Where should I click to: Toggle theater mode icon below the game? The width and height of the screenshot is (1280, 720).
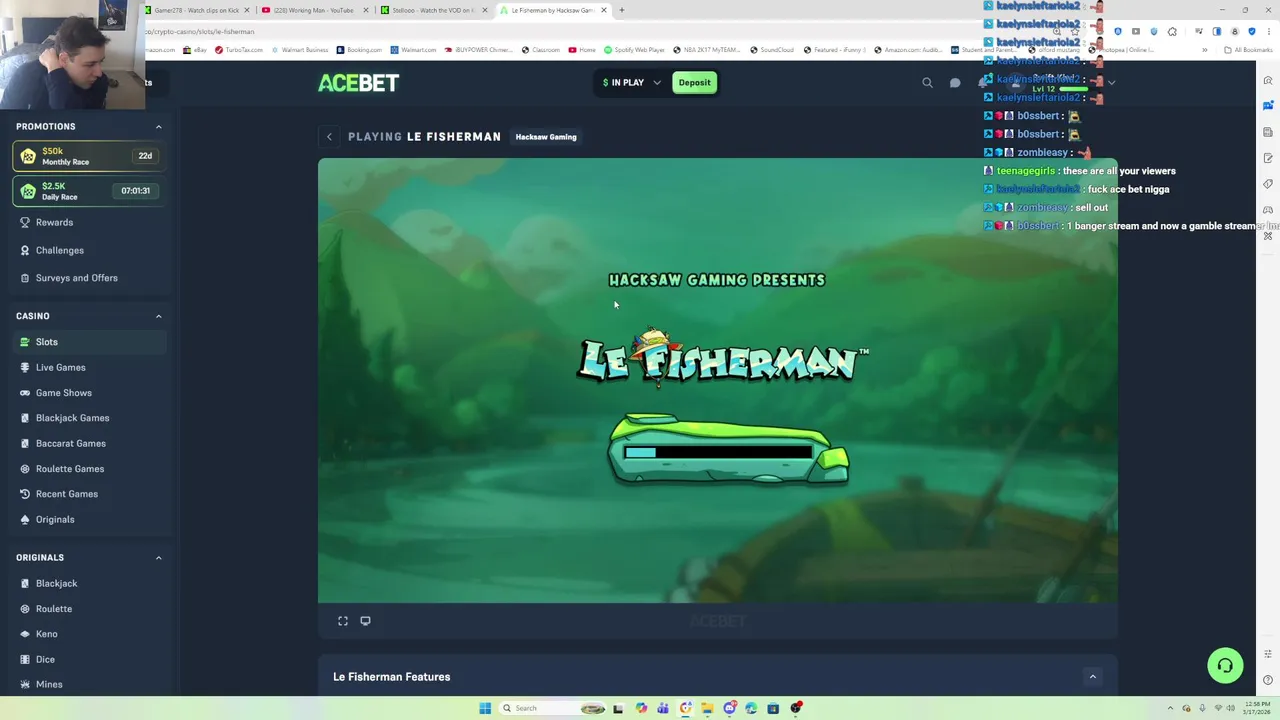tap(365, 621)
